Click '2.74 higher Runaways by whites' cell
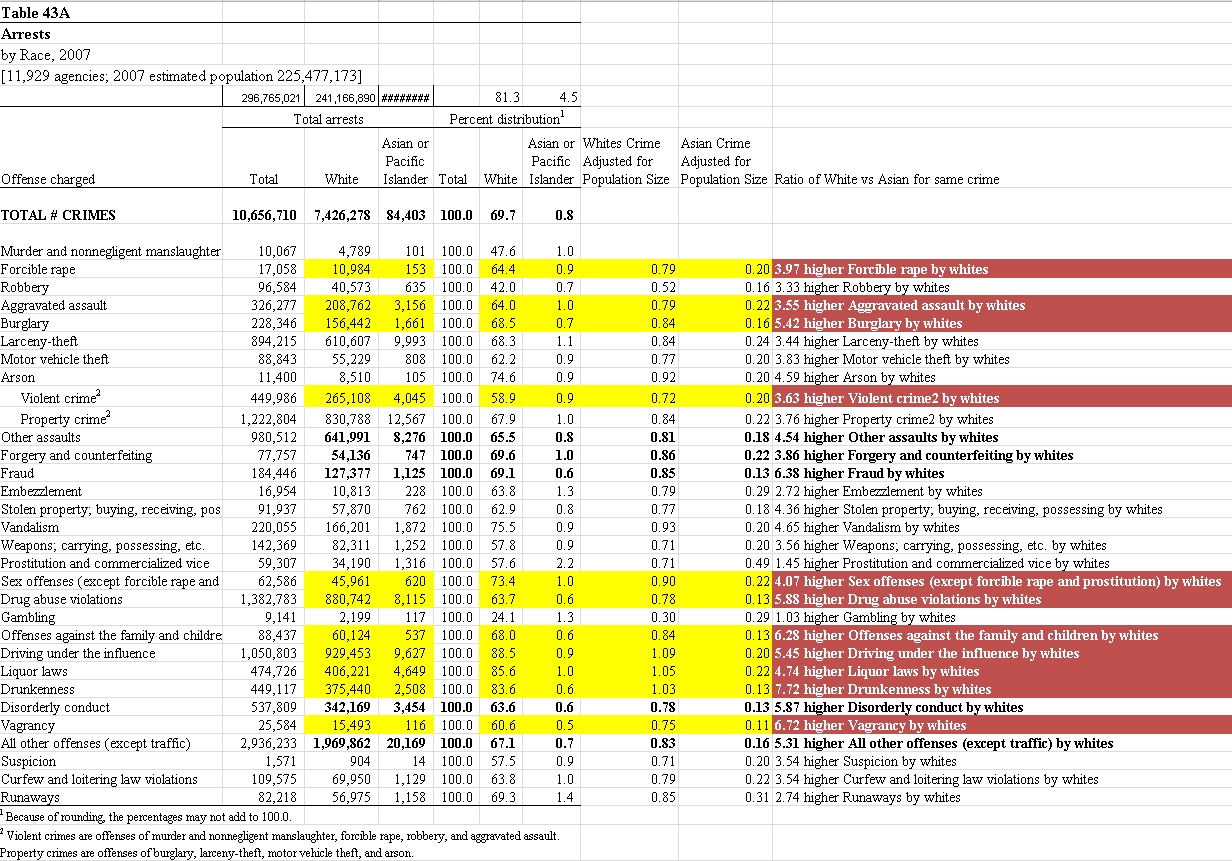Viewport: 1232px width, 861px height. [867, 797]
